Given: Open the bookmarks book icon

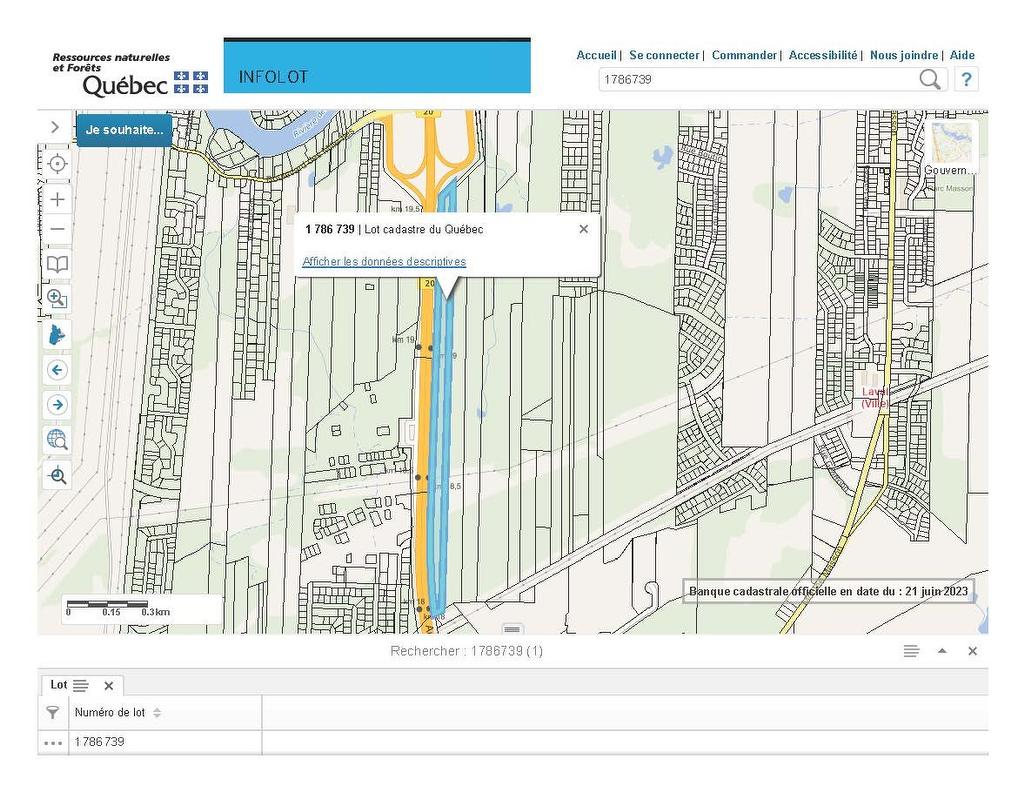Looking at the screenshot, I should tap(57, 264).
